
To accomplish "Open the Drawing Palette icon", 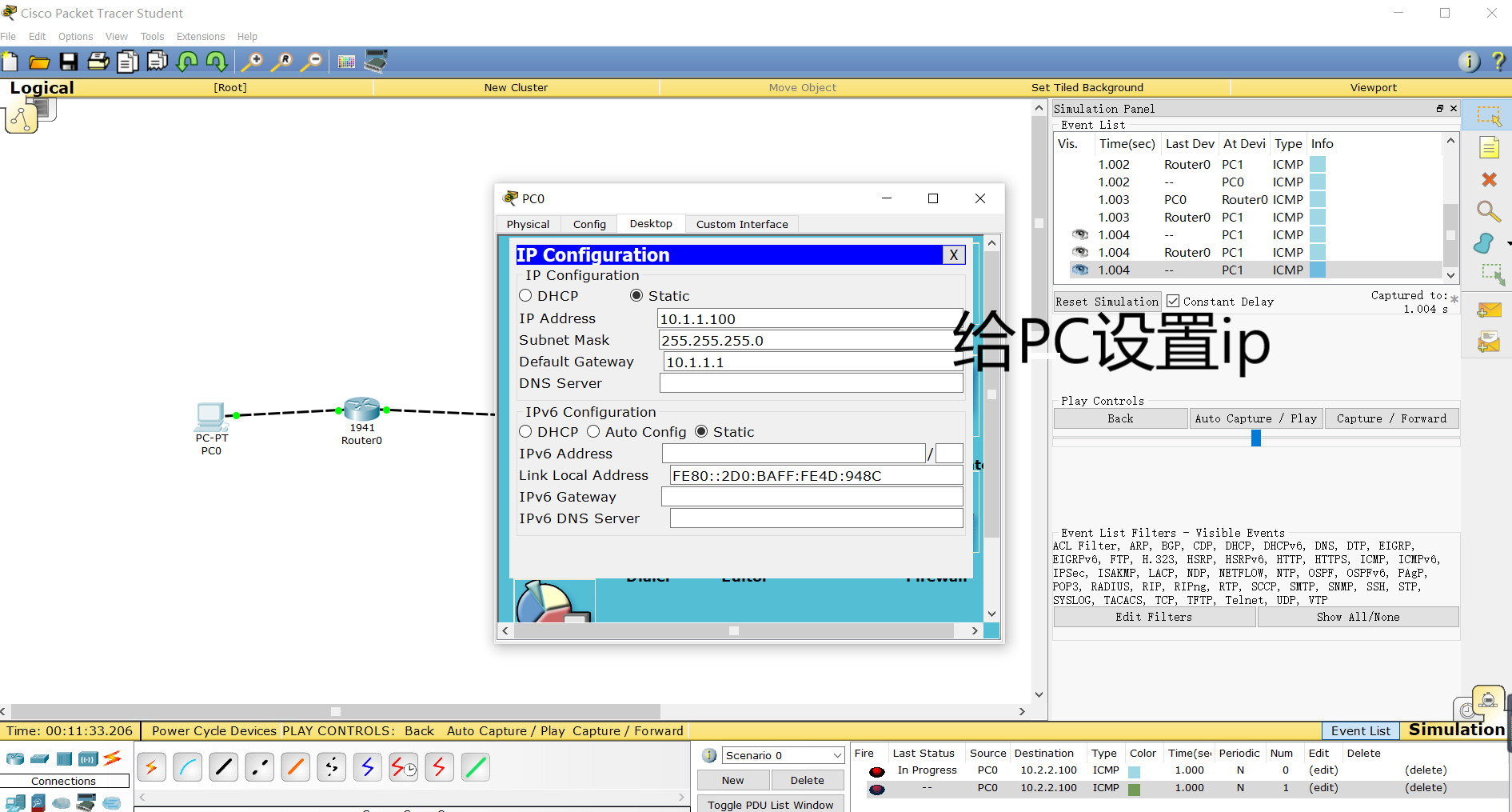I will (346, 62).
